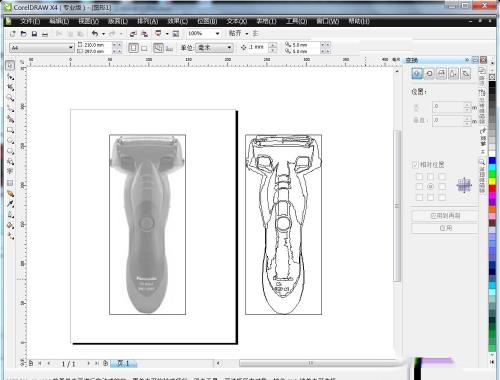Screen dimensions: 500x380
Task: Pick the red palette swatch
Action: (x=492, y=189)
